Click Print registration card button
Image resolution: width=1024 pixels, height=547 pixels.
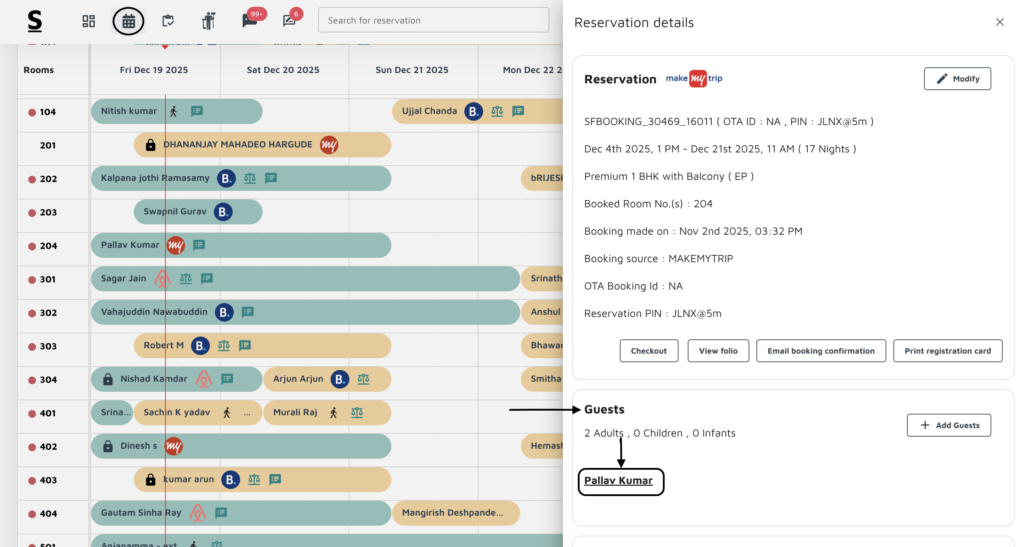pyautogui.click(x=947, y=351)
